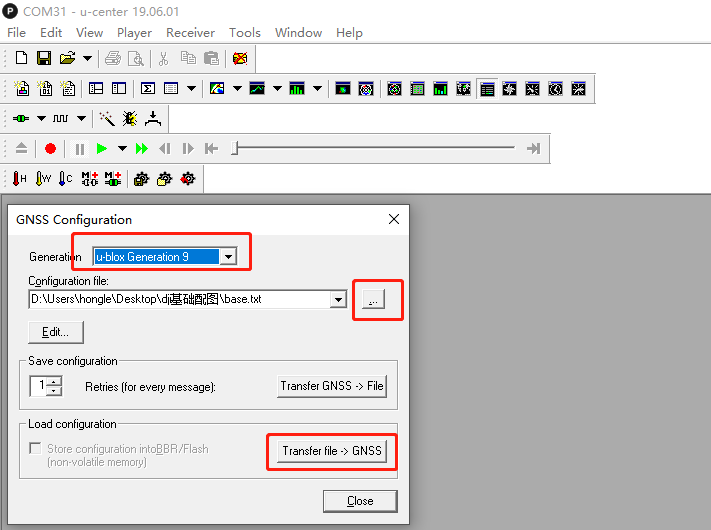Click the red-crossed clear all icon
This screenshot has width=711, height=530.
tap(240, 58)
